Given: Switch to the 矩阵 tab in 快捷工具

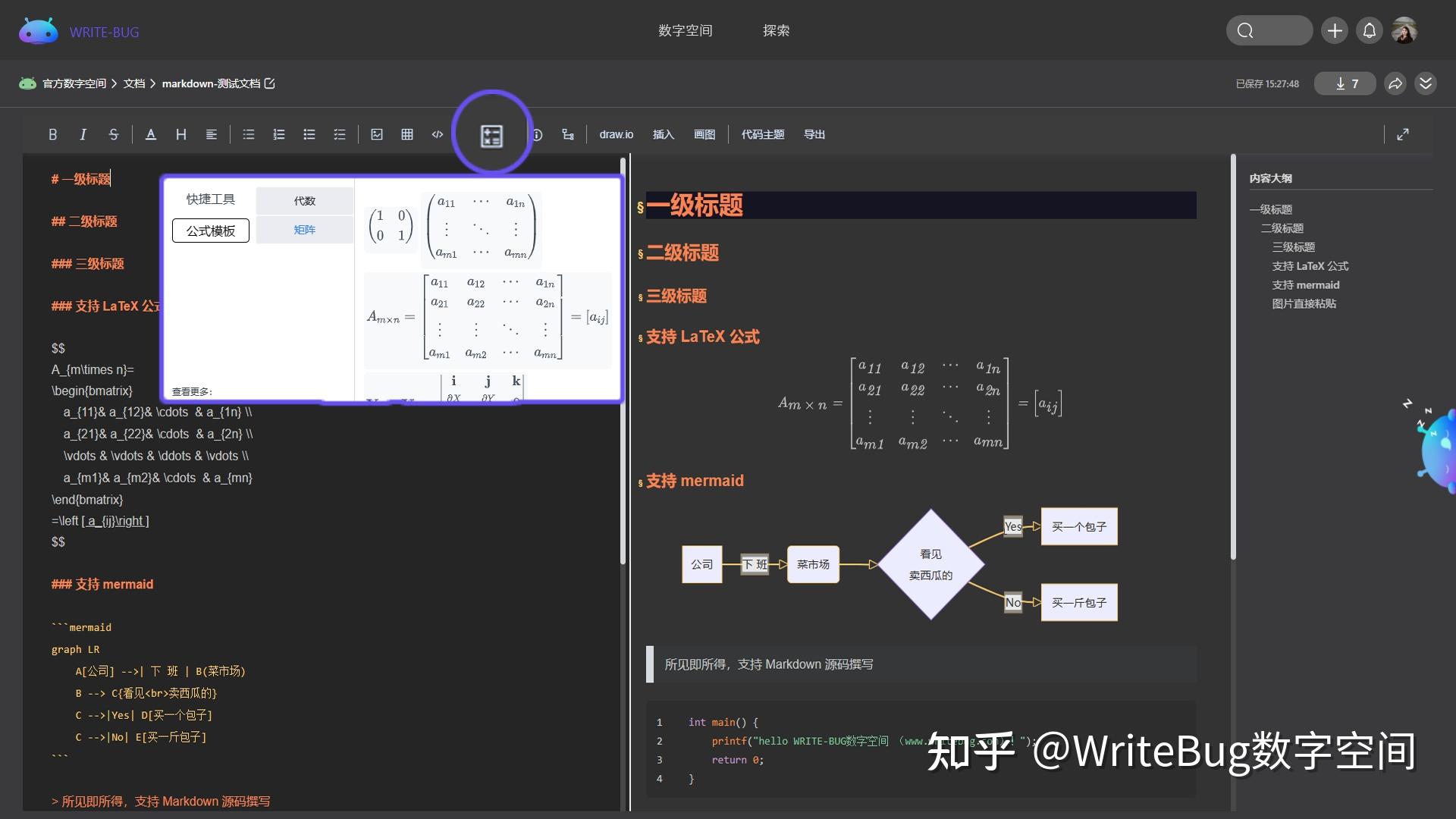Looking at the screenshot, I should (304, 229).
